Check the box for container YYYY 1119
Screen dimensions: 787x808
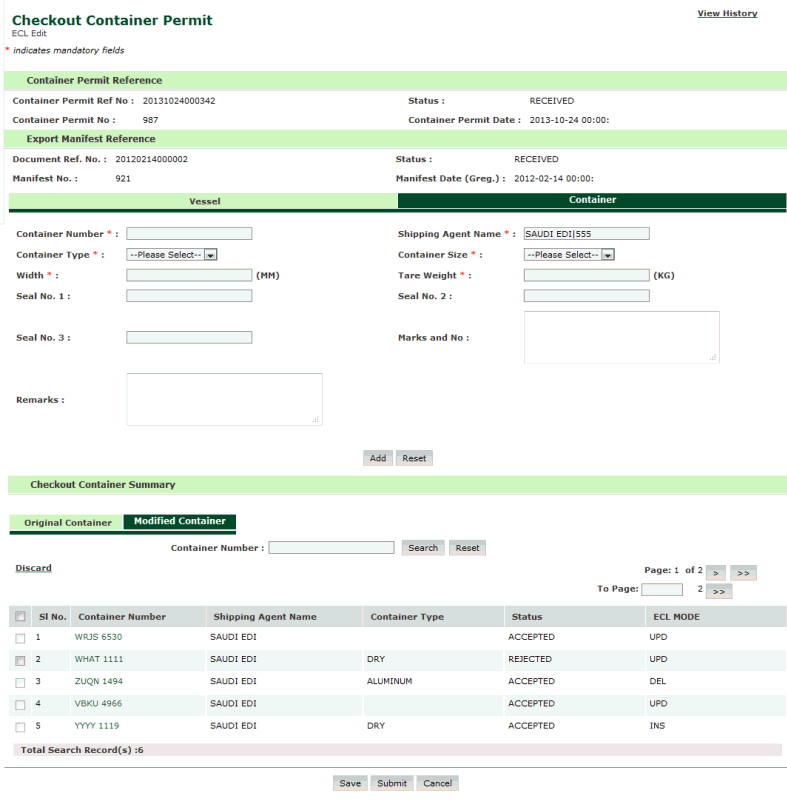pyautogui.click(x=20, y=727)
